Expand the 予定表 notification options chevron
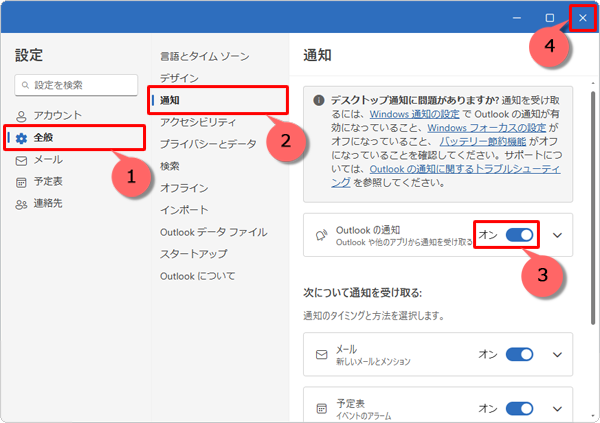 [558, 409]
